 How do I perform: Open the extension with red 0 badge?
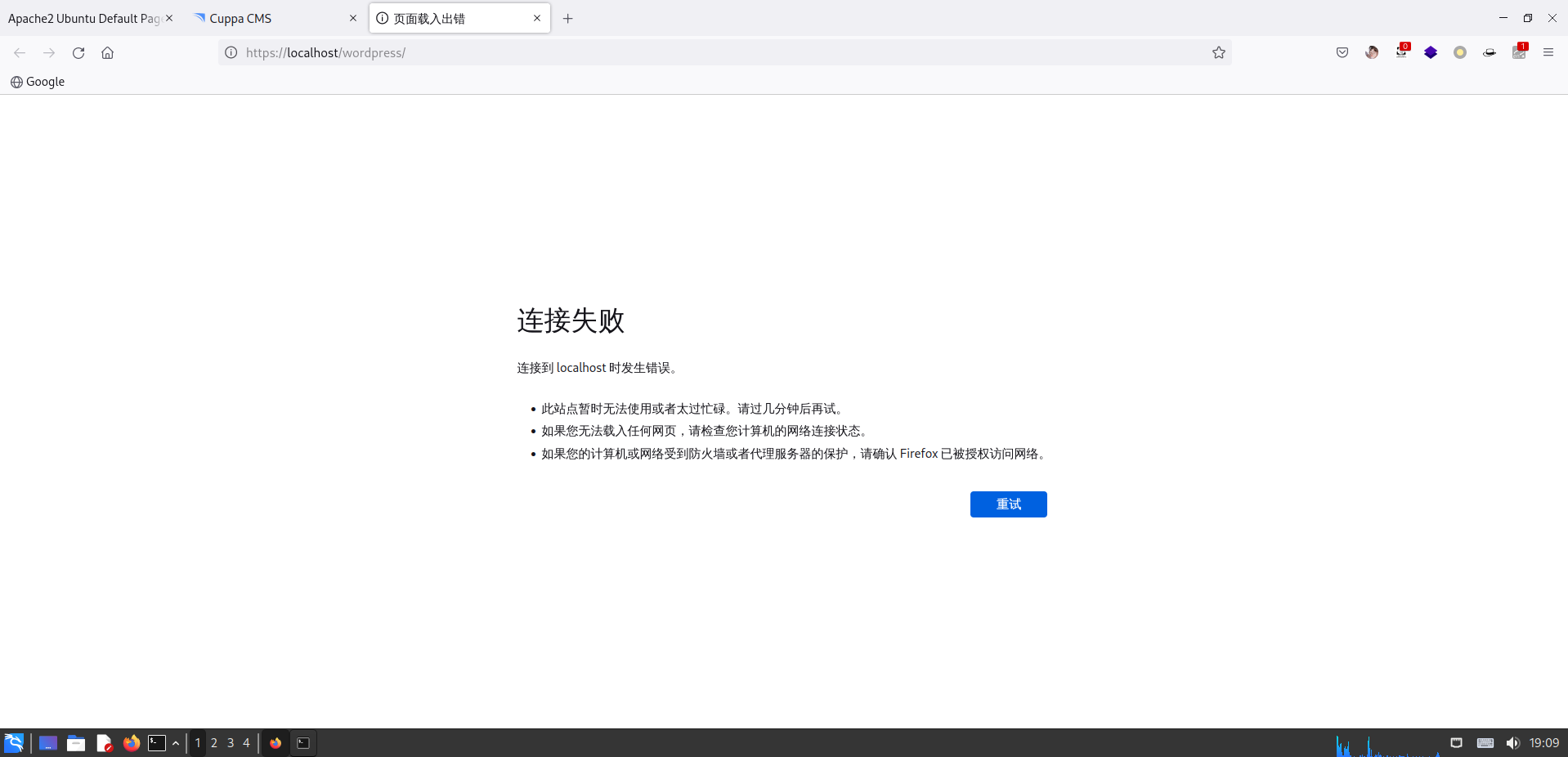(1402, 52)
